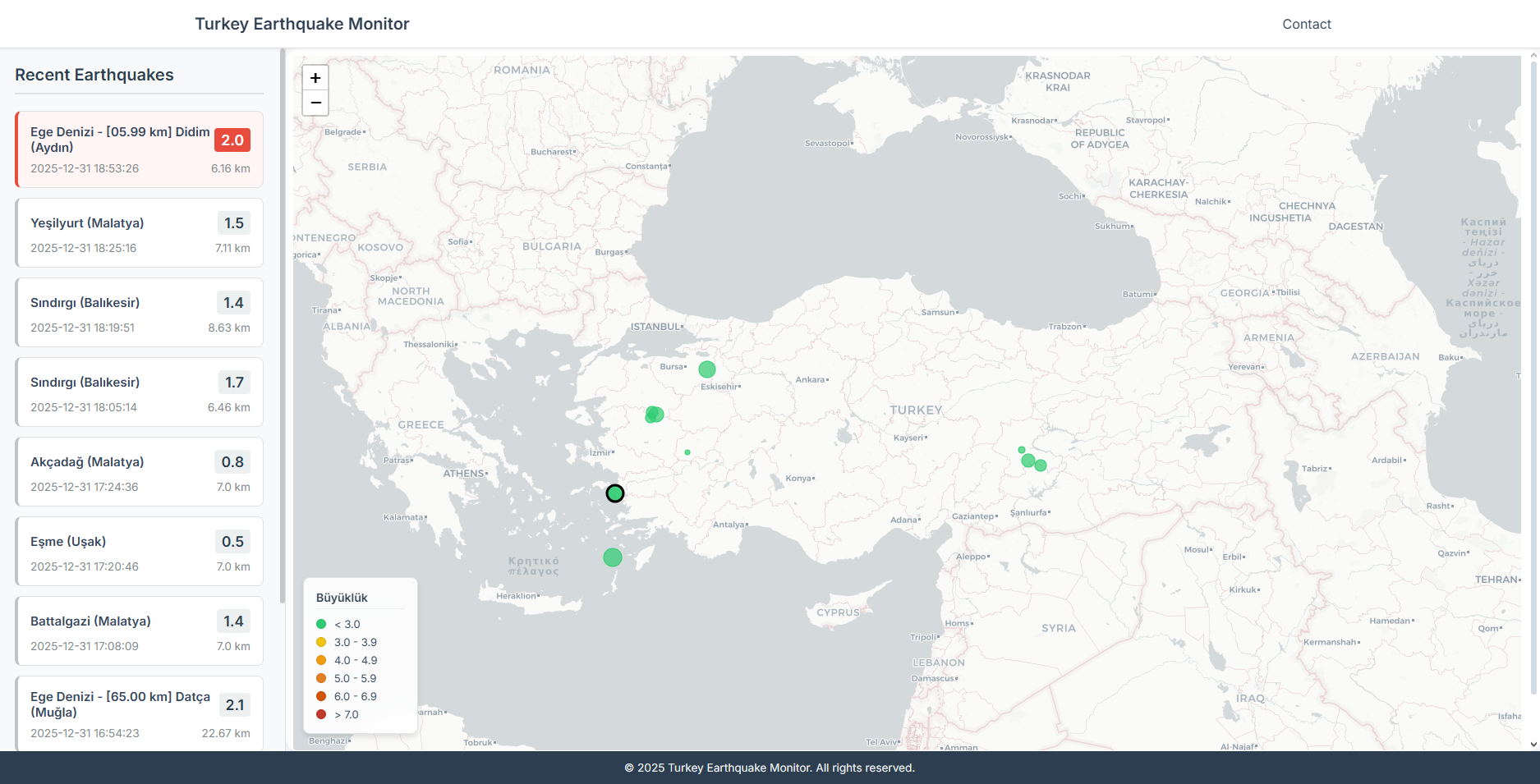The image size is (1540, 784).
Task: Open the Ege Denizi Datça earthquake entry
Action: (138, 713)
